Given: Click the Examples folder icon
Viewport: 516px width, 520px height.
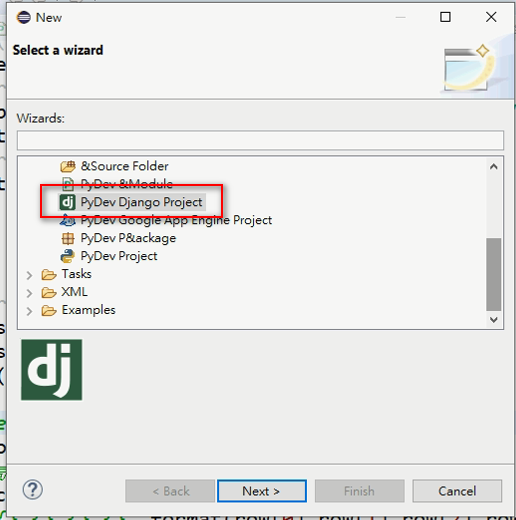Looking at the screenshot, I should 49,310.
